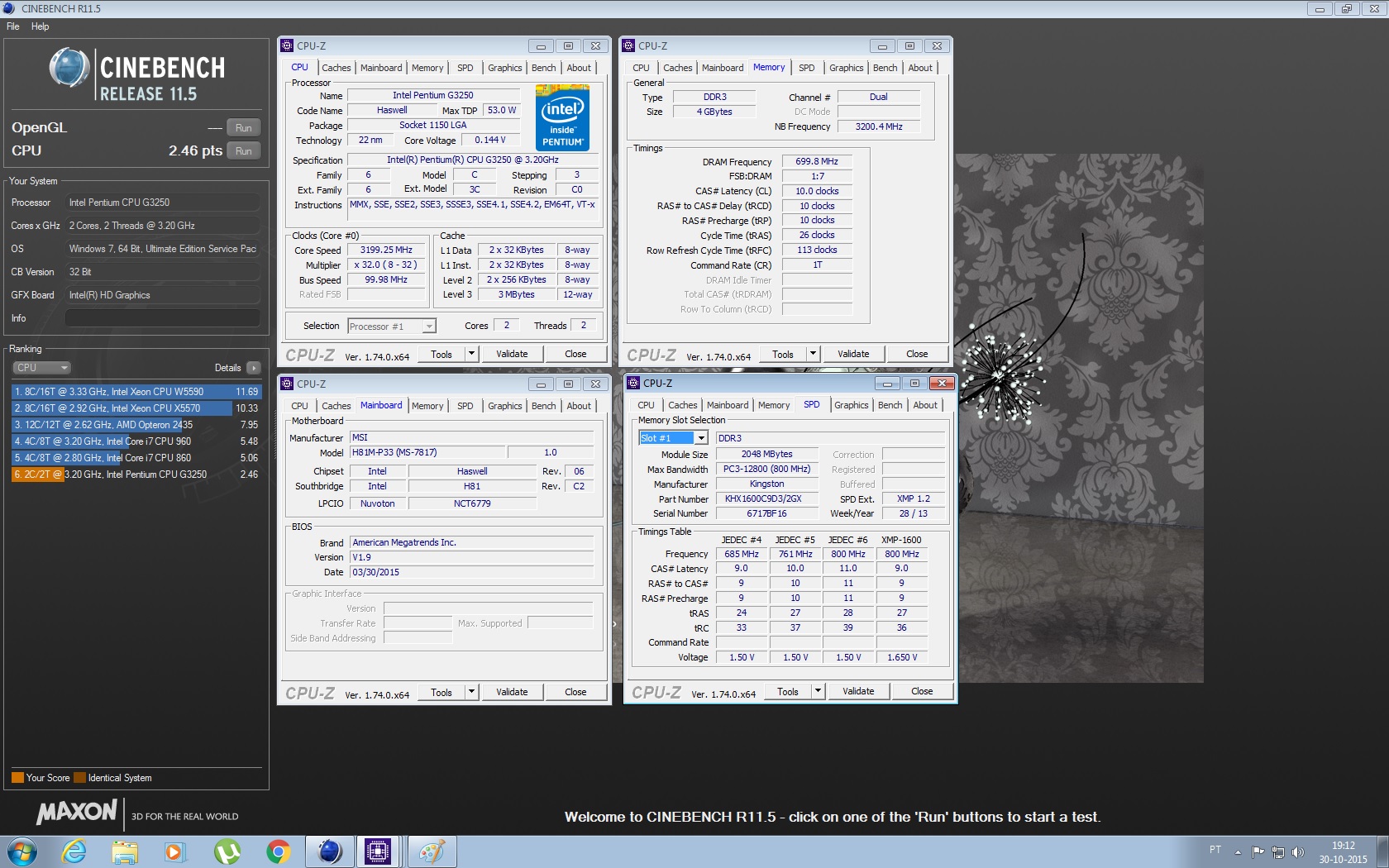1389x868 pixels.
Task: Expand Tools dropdown arrow in CPU window
Action: [x=471, y=354]
